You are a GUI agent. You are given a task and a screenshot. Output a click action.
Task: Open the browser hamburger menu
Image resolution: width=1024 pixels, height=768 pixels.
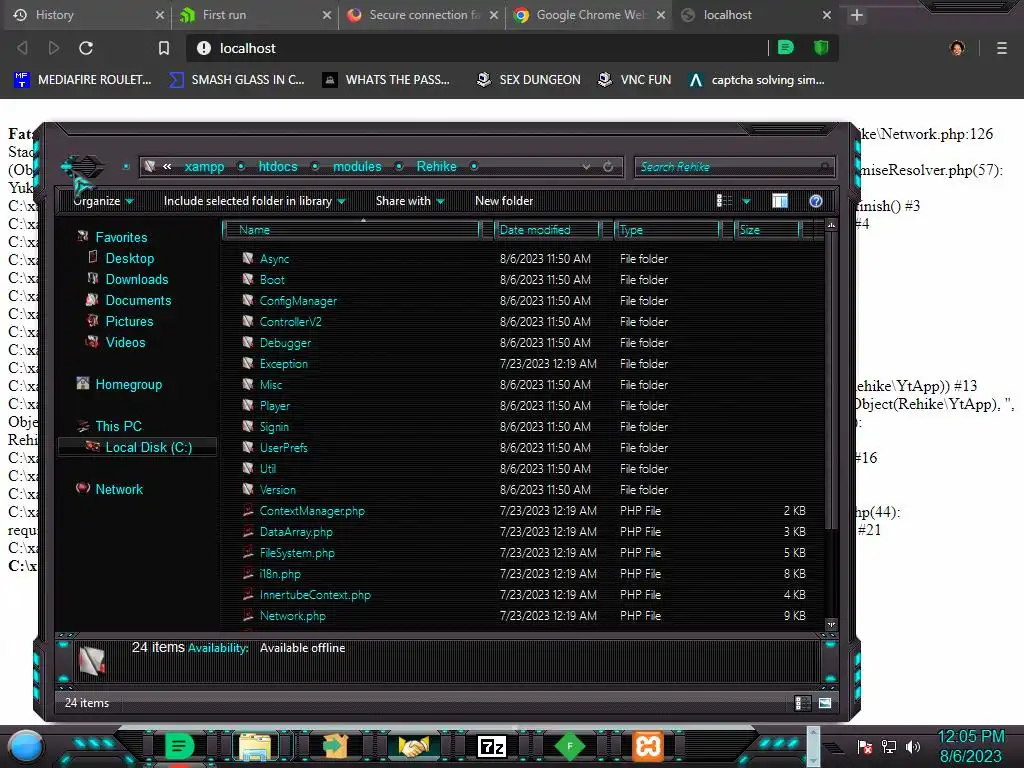[1002, 48]
